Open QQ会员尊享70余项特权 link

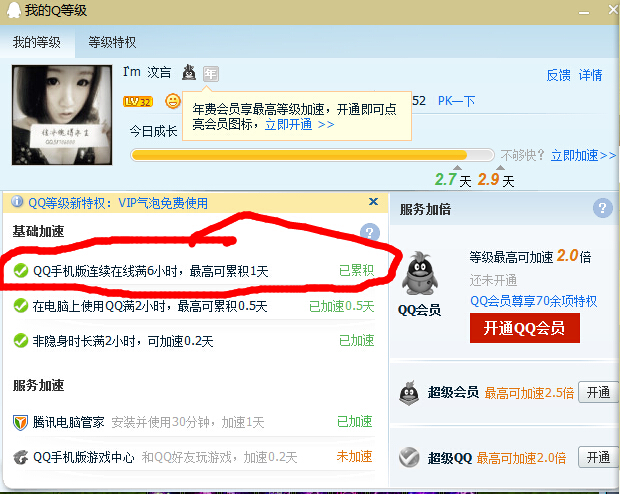click(x=533, y=301)
